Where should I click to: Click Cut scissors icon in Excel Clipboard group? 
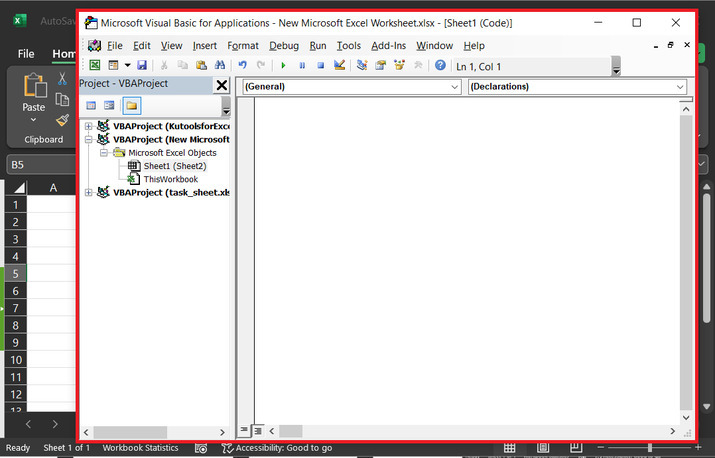click(x=62, y=78)
